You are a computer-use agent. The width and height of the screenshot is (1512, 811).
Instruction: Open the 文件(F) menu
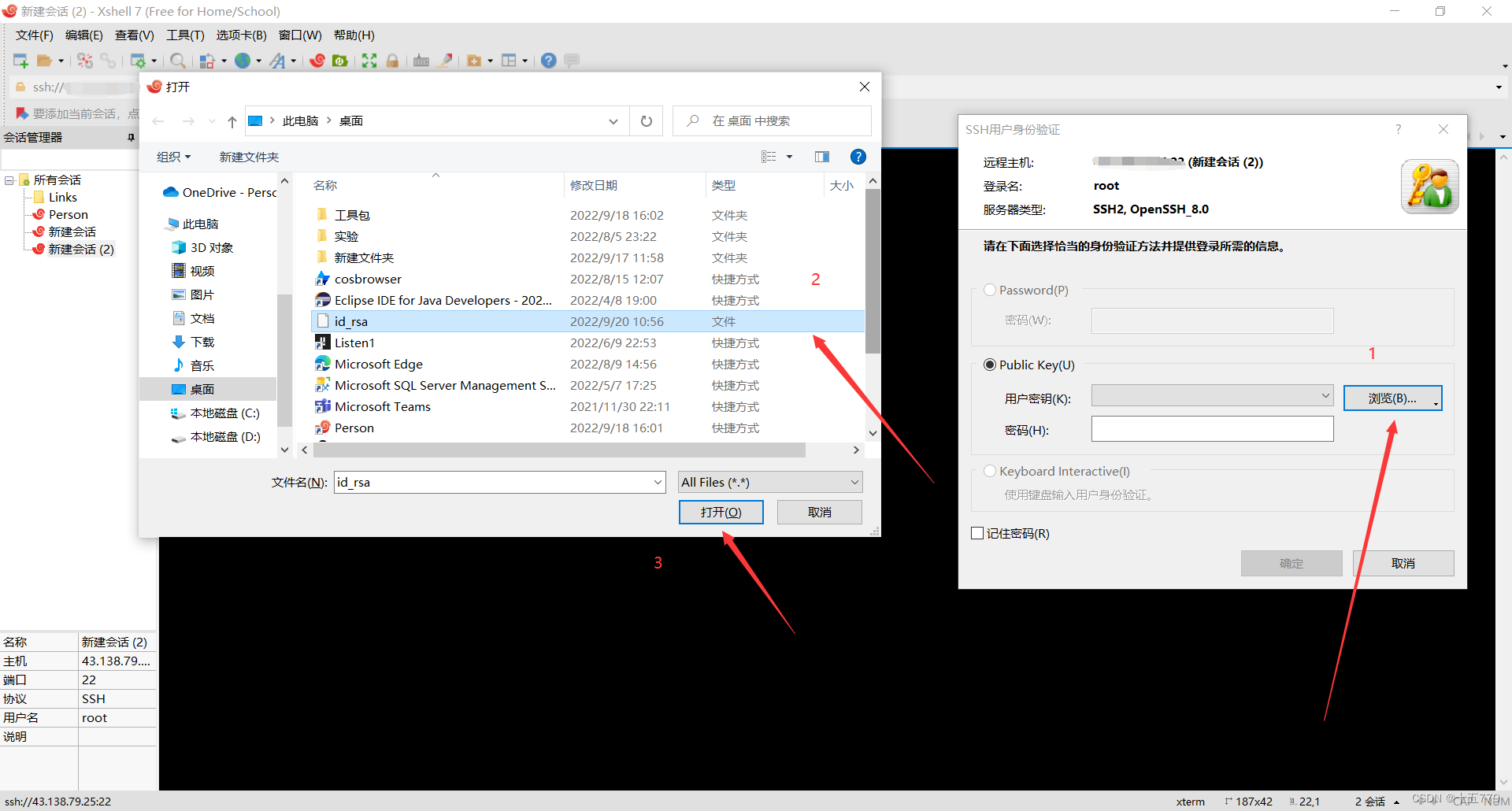(x=35, y=35)
